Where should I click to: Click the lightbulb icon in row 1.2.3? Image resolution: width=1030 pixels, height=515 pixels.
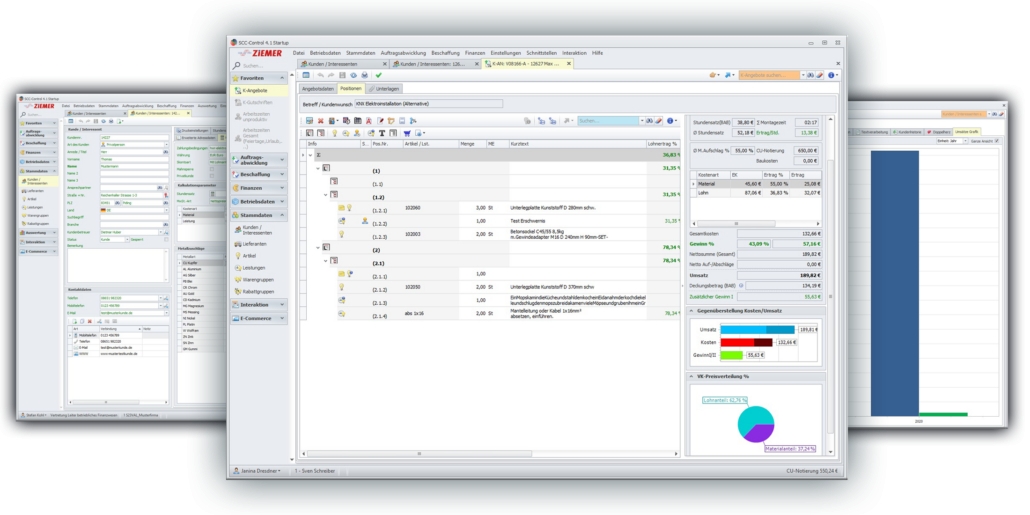pyautogui.click(x=342, y=234)
